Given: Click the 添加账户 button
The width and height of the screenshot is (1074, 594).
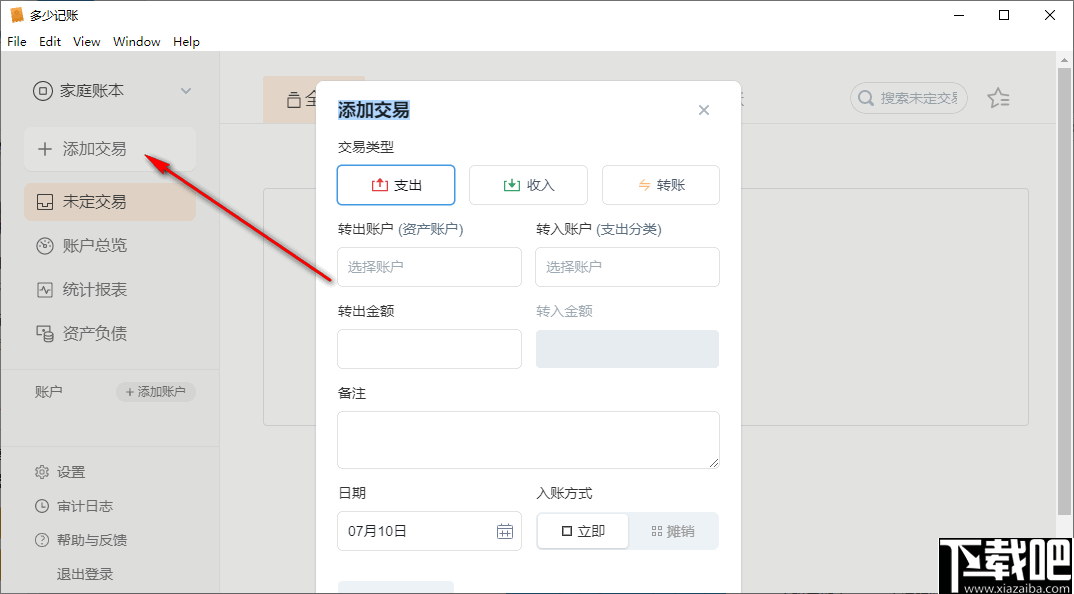Looking at the screenshot, I should (x=155, y=391).
